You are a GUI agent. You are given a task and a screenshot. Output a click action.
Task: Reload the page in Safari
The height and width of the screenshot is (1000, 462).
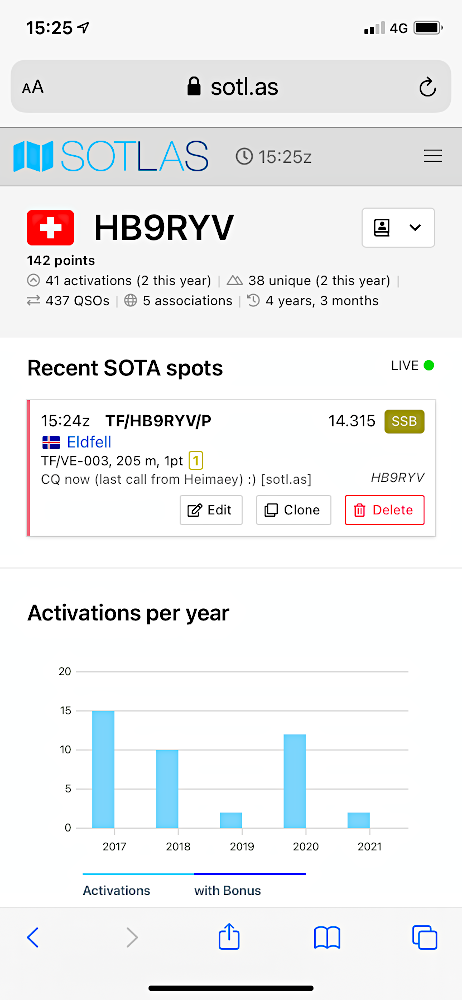[427, 87]
